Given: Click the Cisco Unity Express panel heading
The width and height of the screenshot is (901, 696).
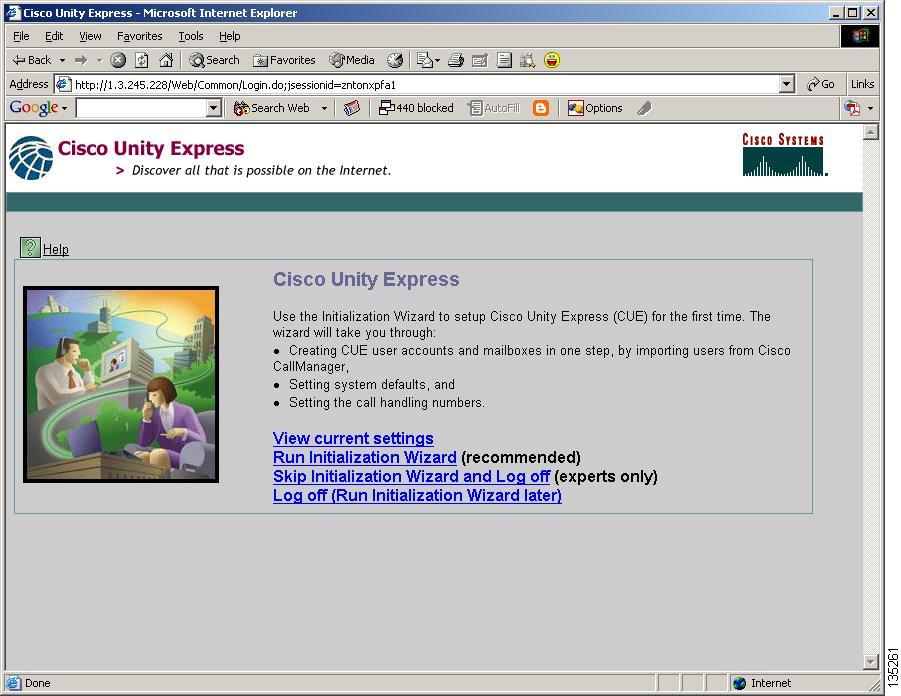Looking at the screenshot, I should tap(366, 279).
